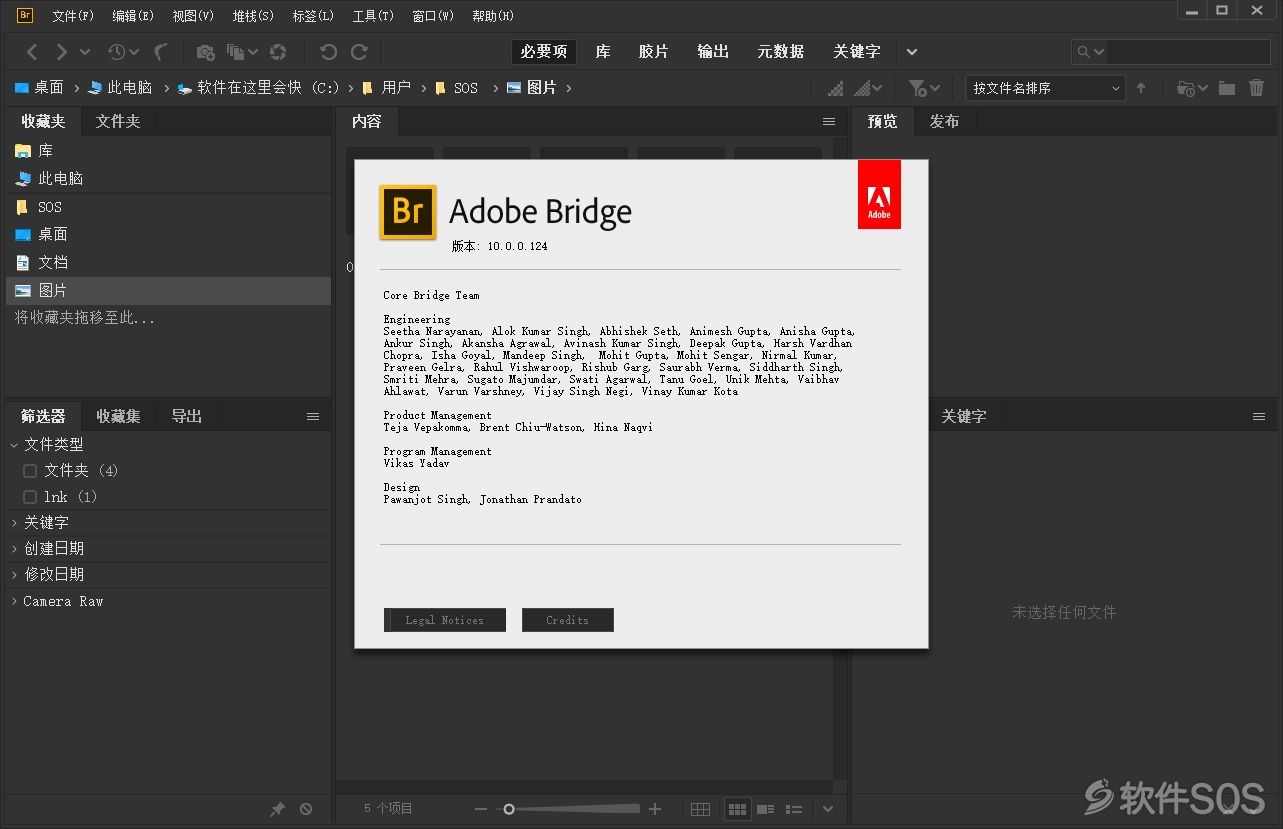Open the thumbnail quality options dropdown
This screenshot has width=1283, height=829.
click(x=867, y=88)
